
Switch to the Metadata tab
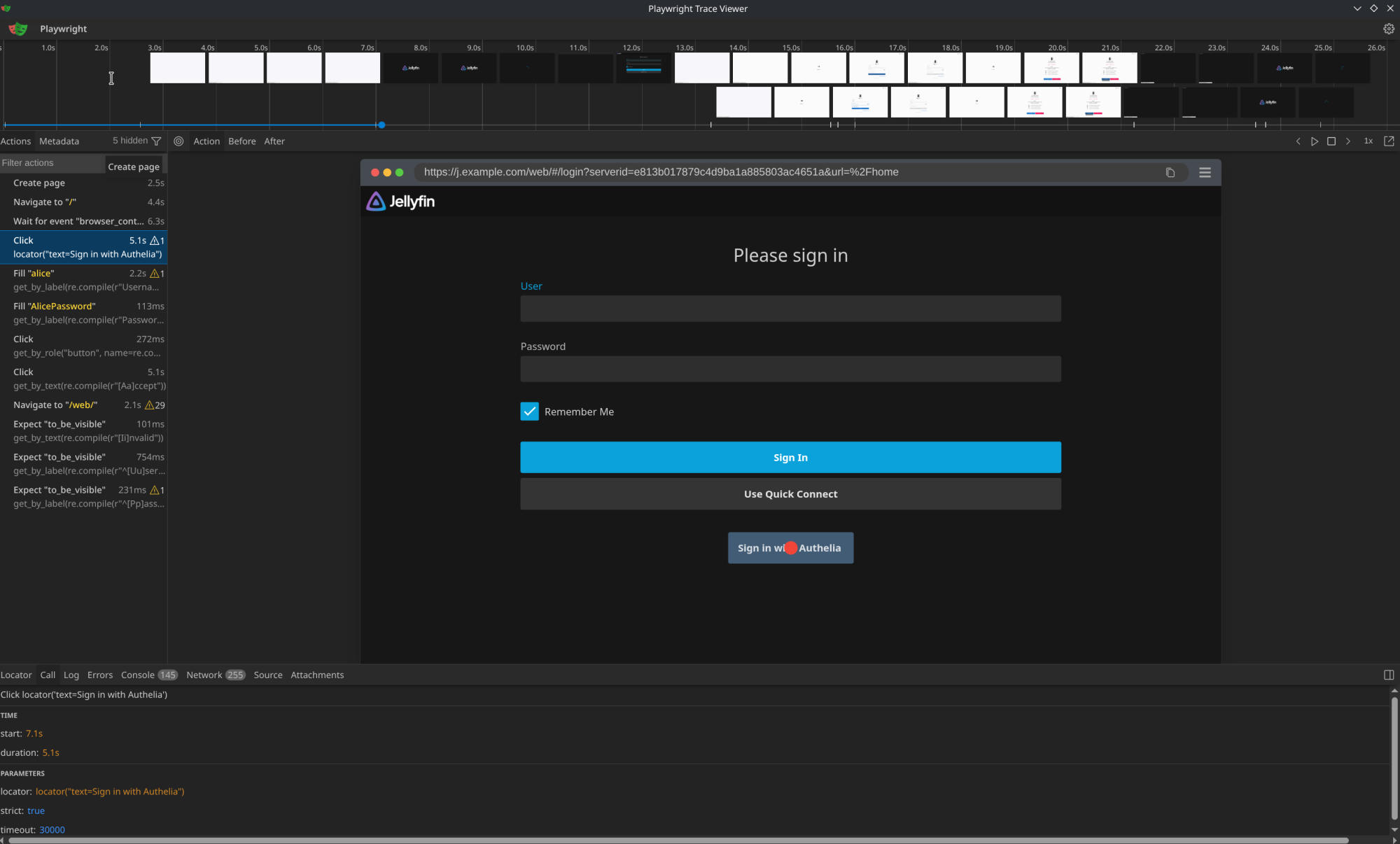(x=59, y=141)
